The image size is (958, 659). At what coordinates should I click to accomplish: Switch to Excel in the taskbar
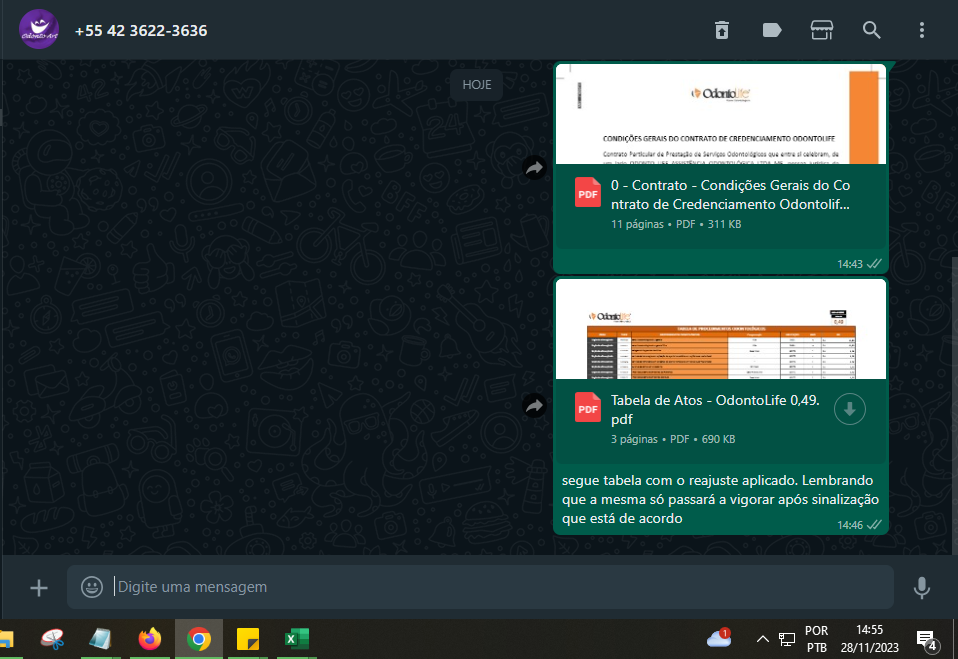pyautogui.click(x=297, y=639)
